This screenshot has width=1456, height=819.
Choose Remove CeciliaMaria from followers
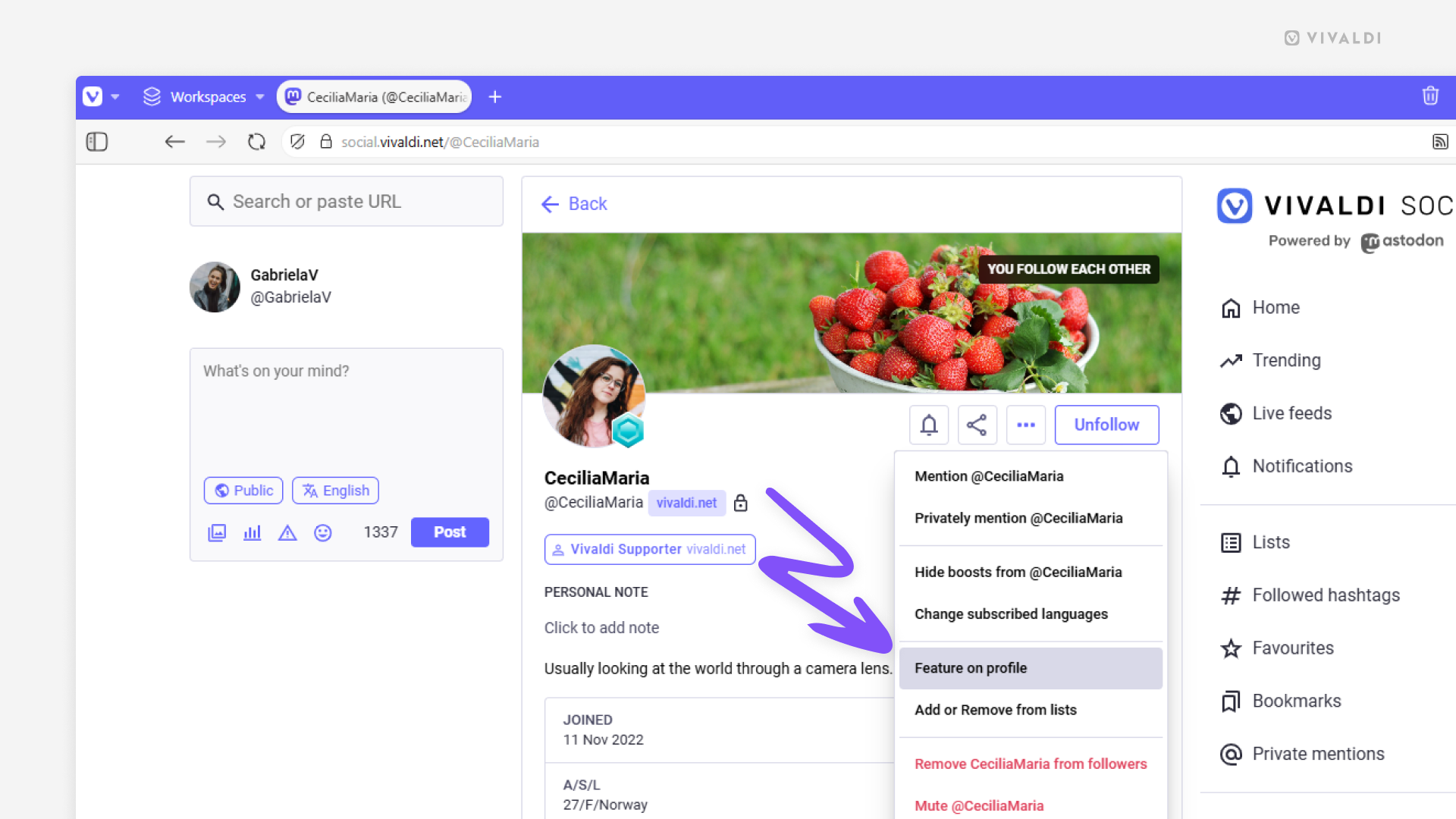point(1031,764)
